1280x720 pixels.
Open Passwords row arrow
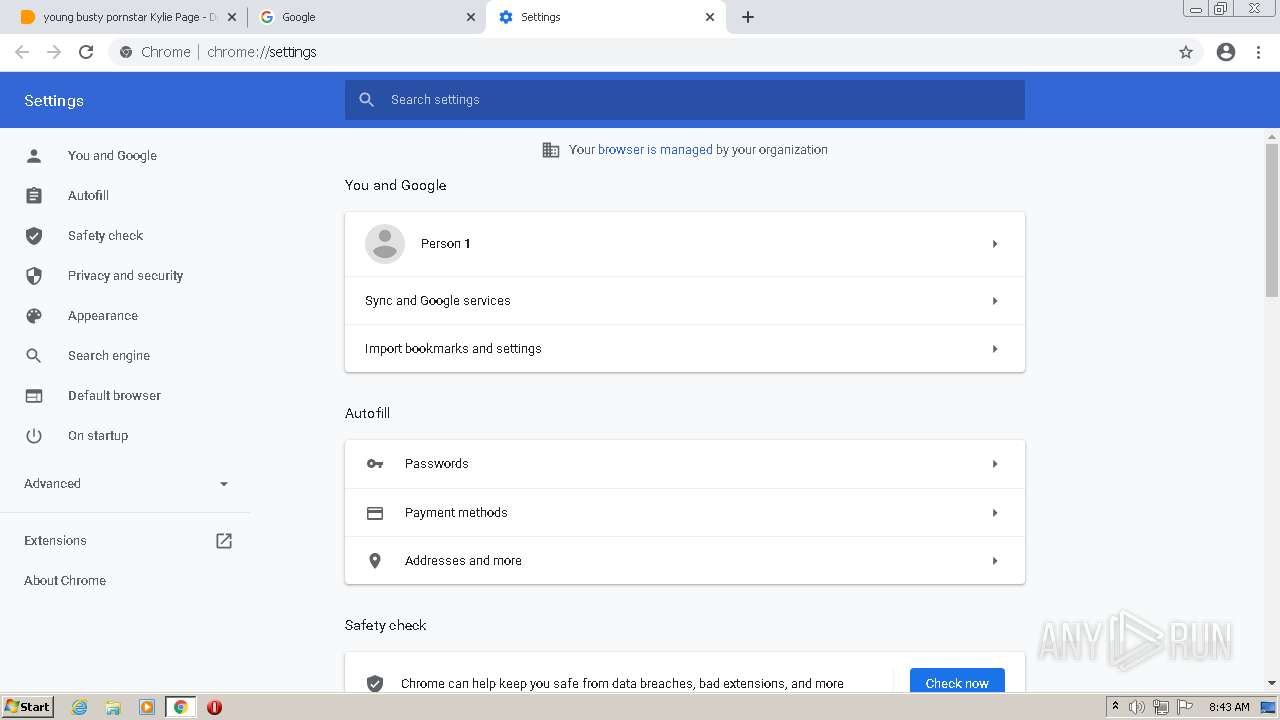tap(995, 464)
